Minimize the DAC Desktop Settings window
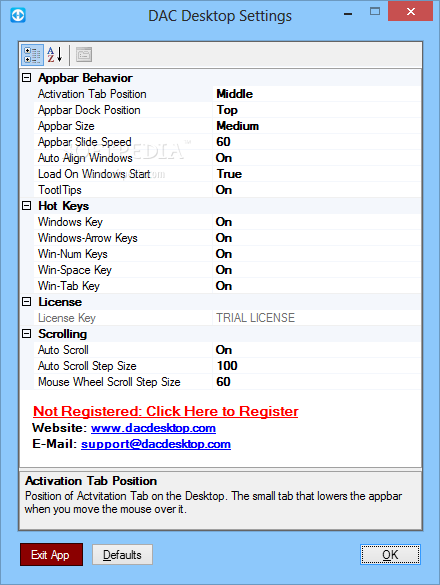This screenshot has width=440, height=585. 348,14
